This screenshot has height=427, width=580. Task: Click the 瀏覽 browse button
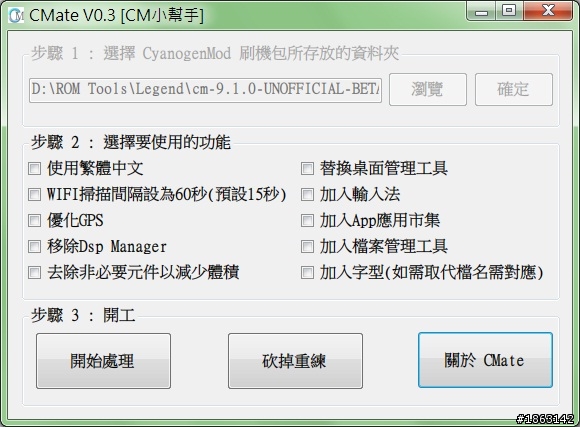428,90
